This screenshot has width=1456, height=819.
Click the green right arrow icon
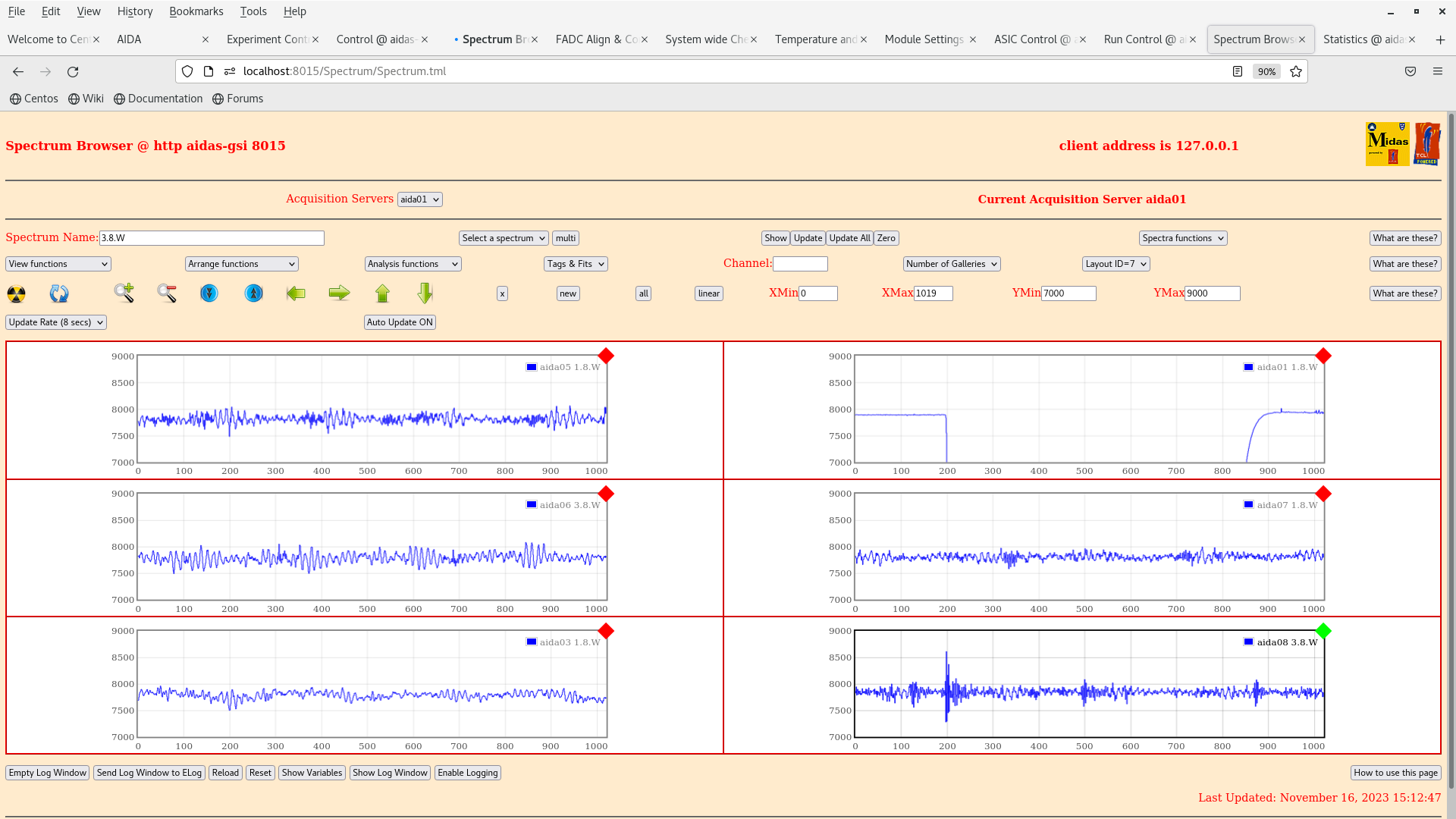tap(339, 293)
